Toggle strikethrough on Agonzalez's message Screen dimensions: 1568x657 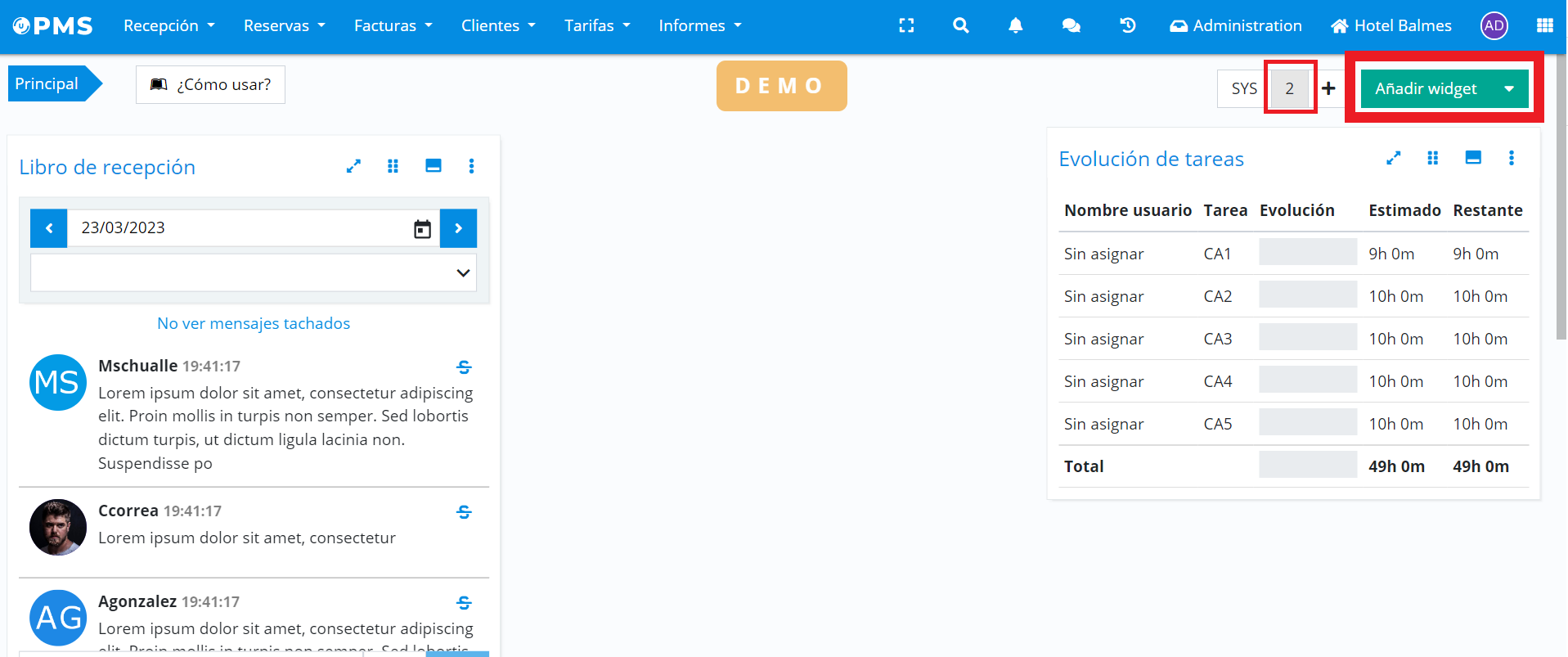click(x=464, y=603)
